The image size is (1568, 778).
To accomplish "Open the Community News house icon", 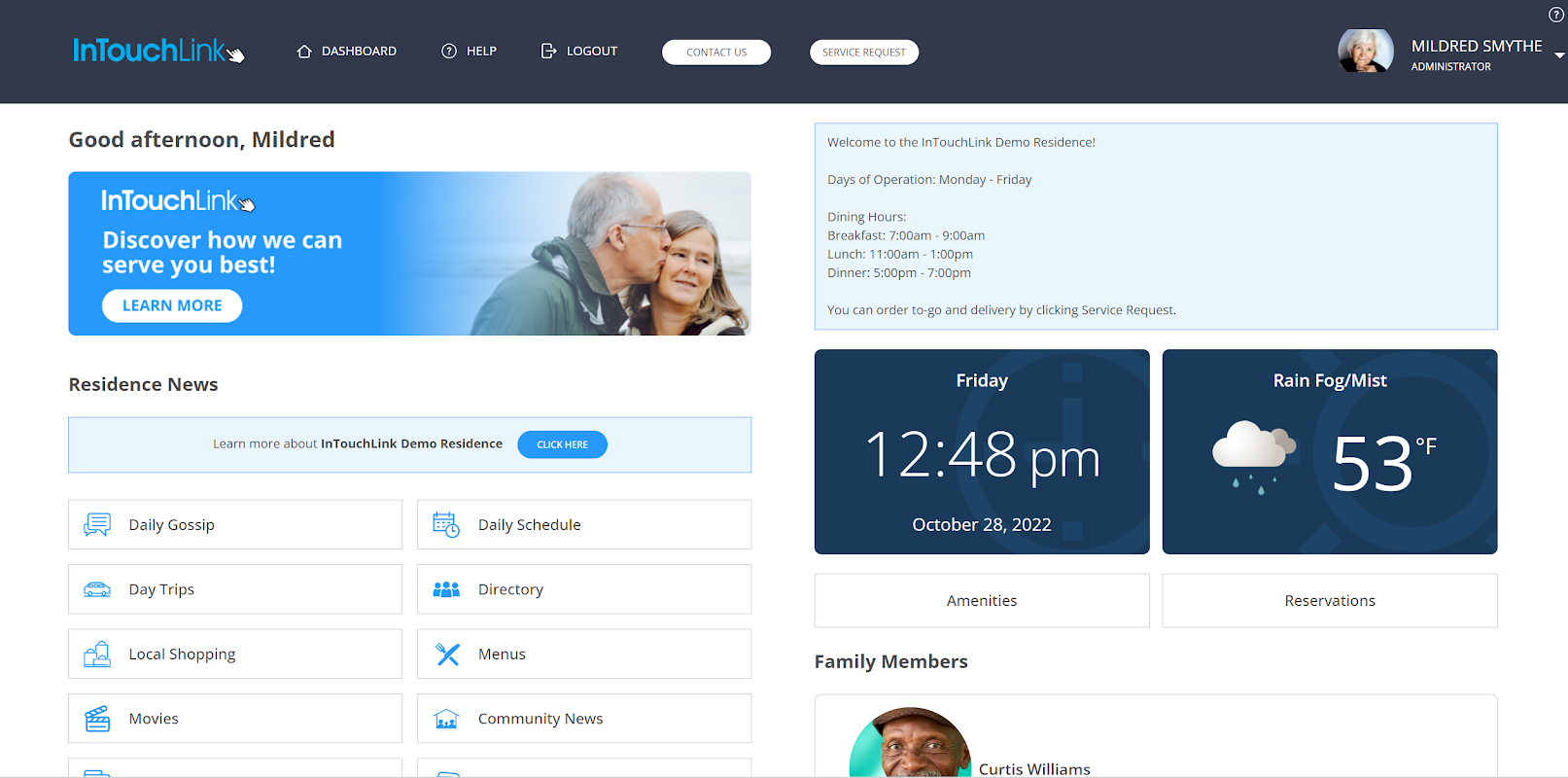I will tap(446, 719).
